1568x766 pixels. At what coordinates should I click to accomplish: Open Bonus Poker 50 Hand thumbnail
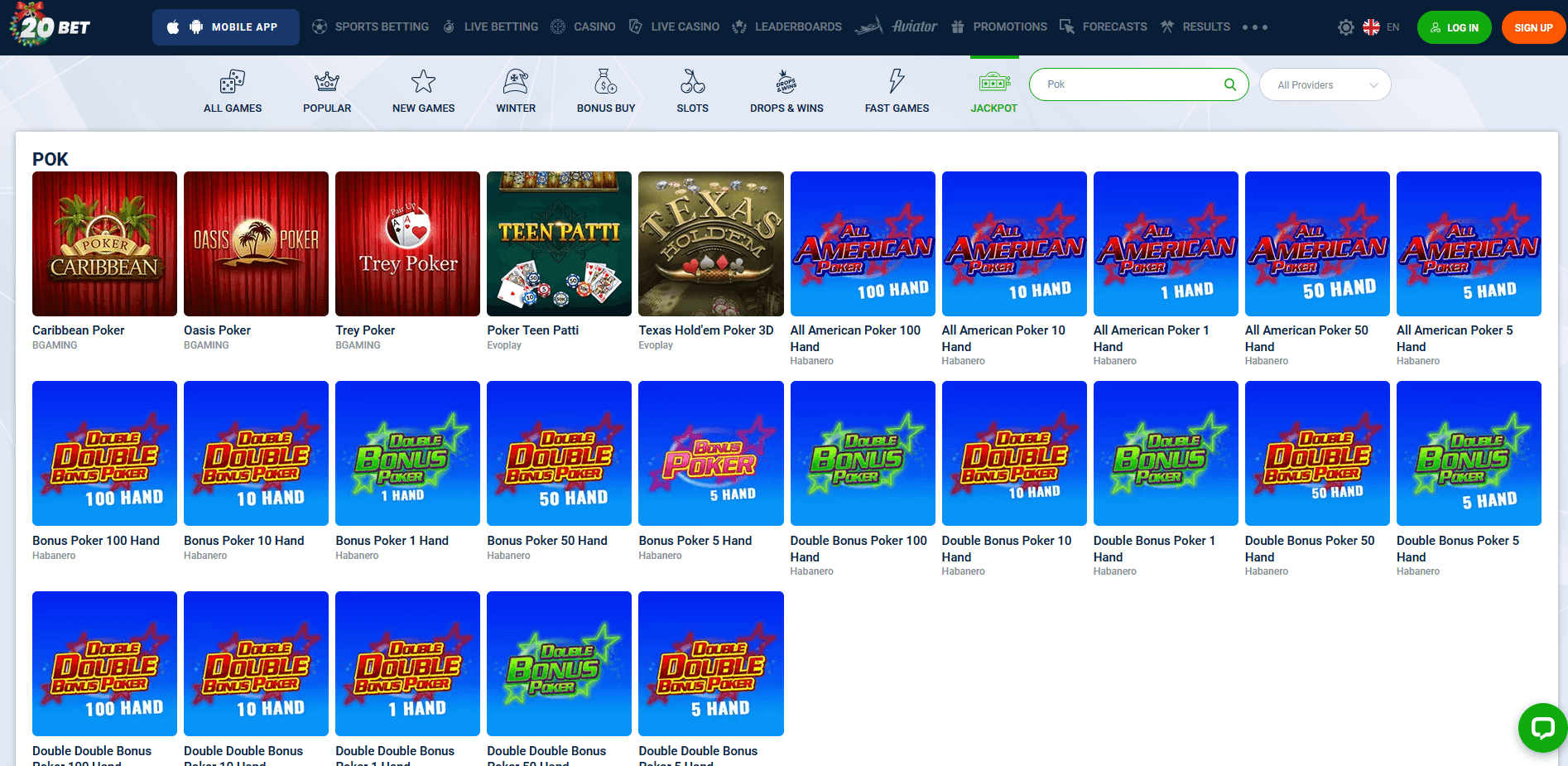point(559,453)
